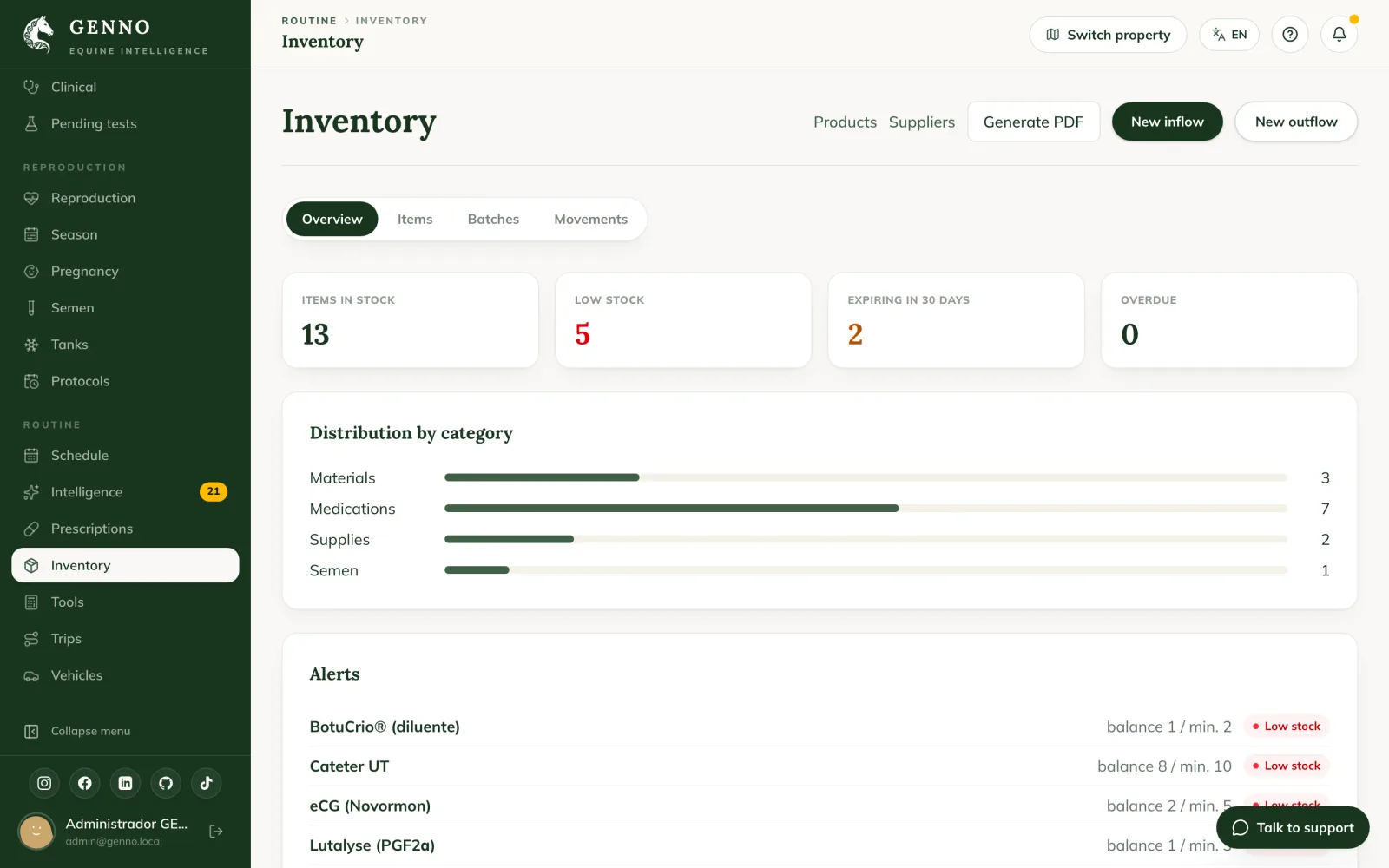
Task: Click the Generate PDF button
Action: [1033, 122]
